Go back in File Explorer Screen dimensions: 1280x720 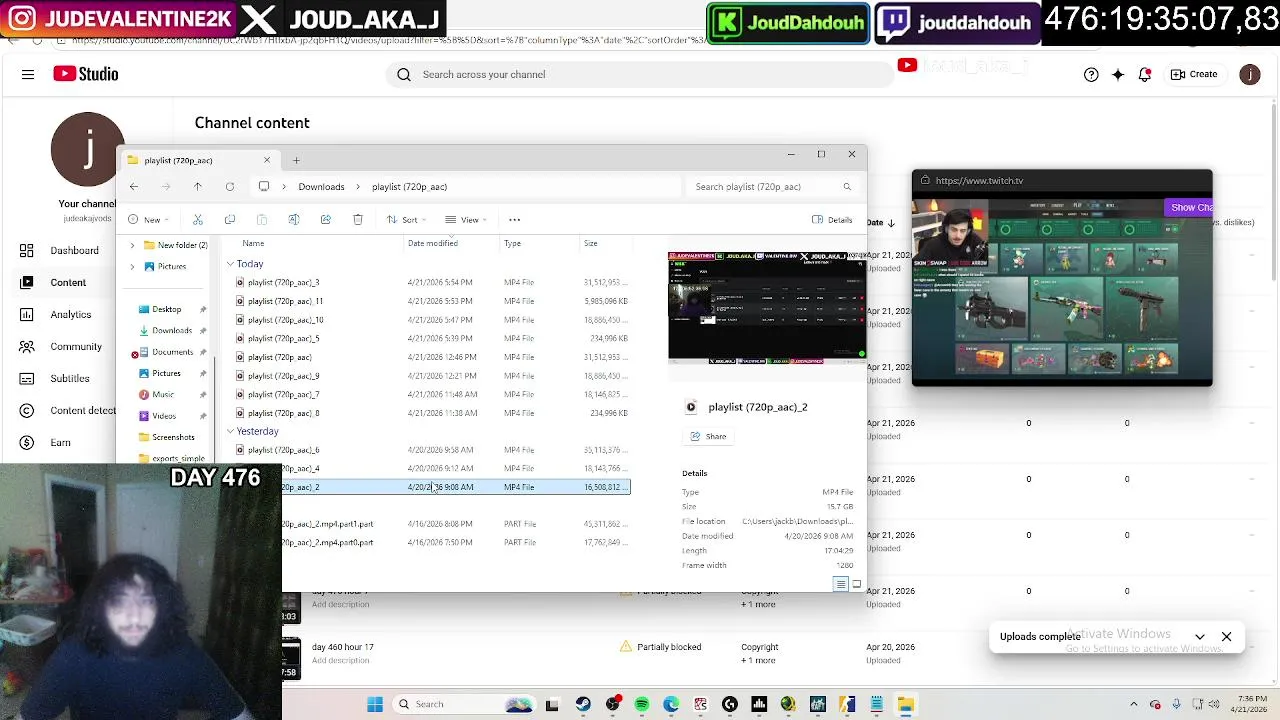pos(134,186)
